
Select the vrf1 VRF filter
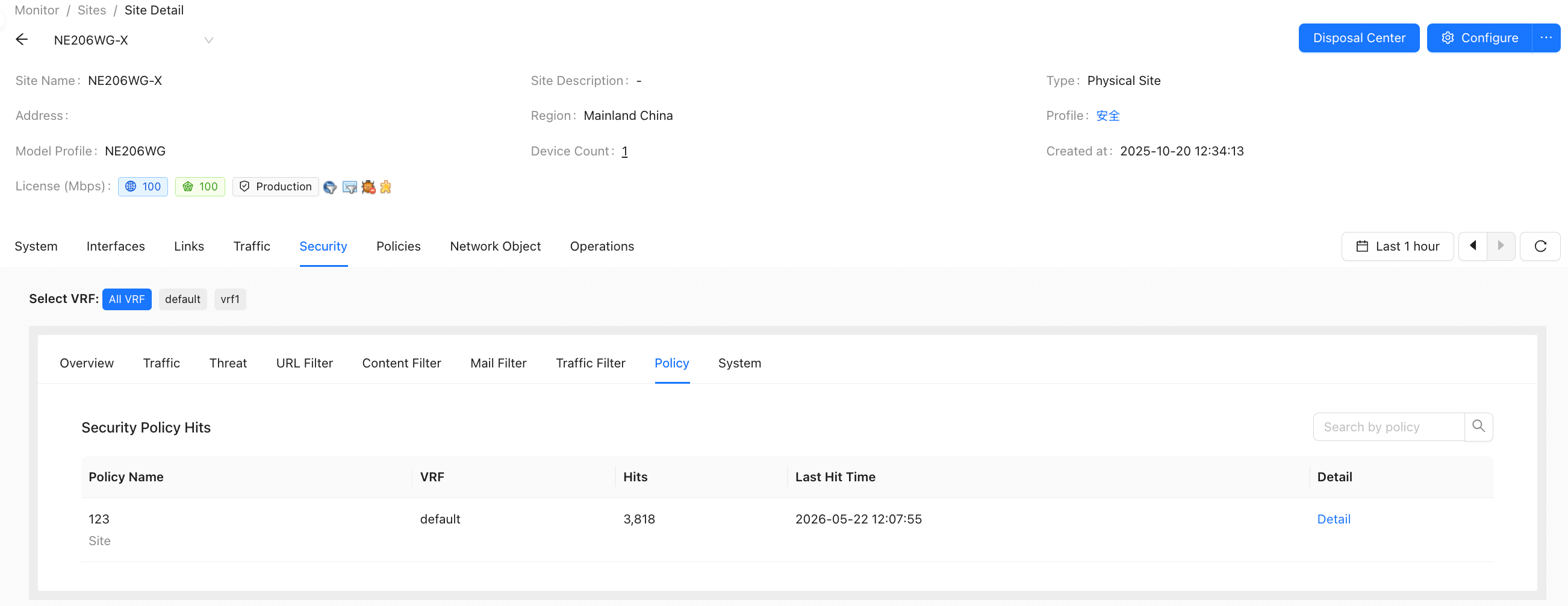point(230,299)
